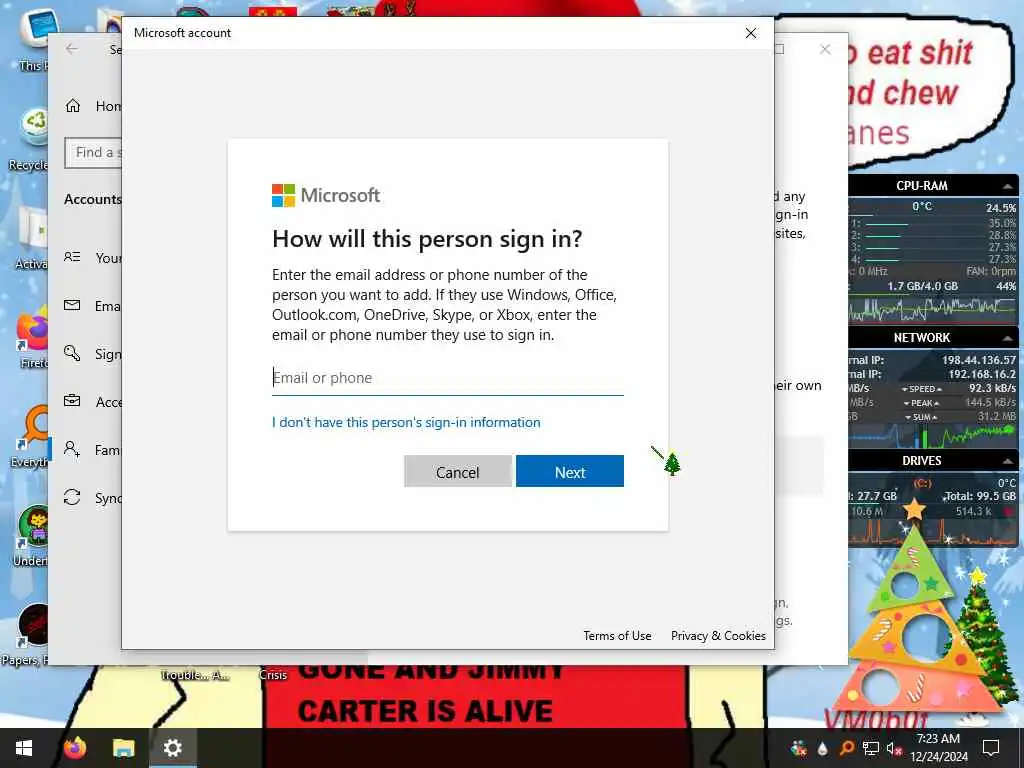The image size is (1024, 768).
Task: Click the colorful figures tray icon
Action: [x=798, y=748]
